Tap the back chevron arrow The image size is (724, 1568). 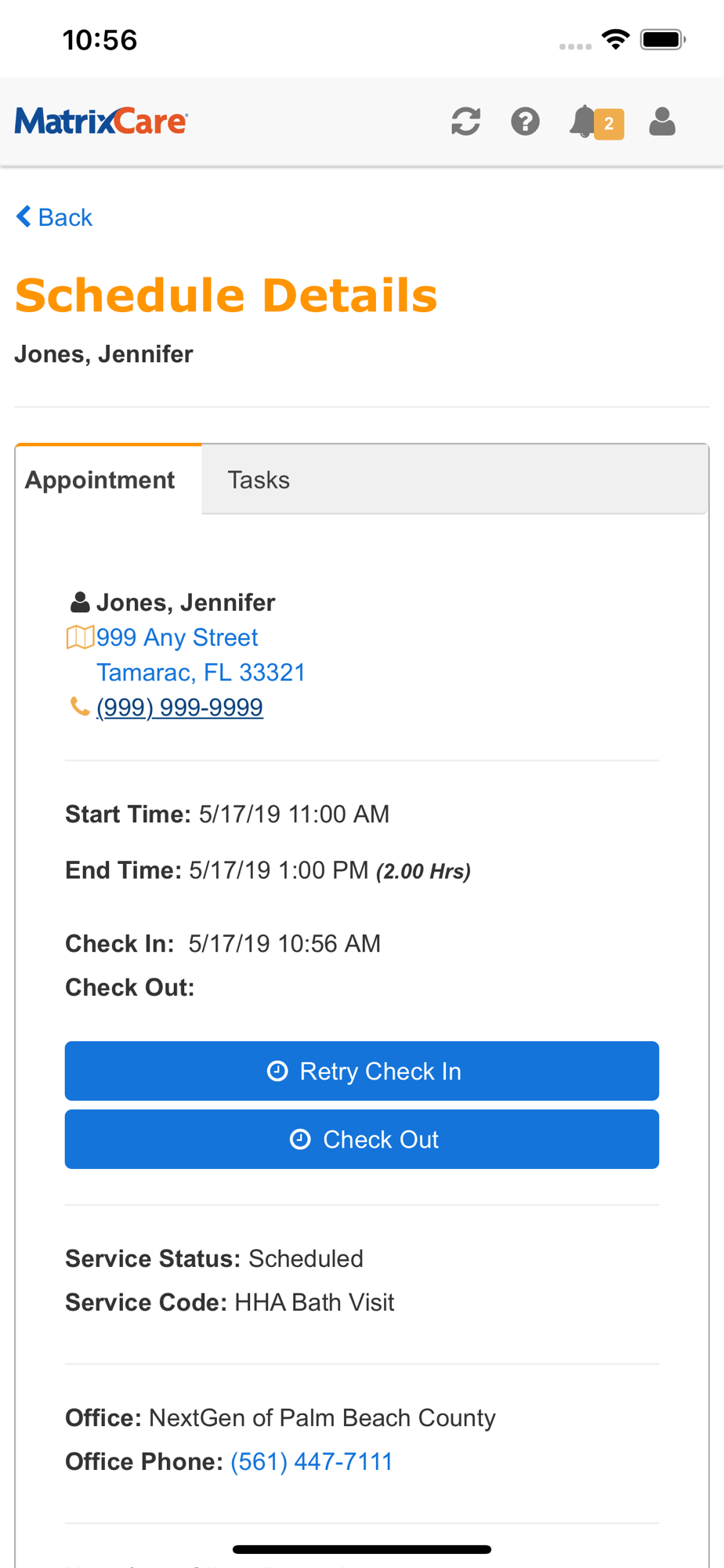(x=24, y=216)
